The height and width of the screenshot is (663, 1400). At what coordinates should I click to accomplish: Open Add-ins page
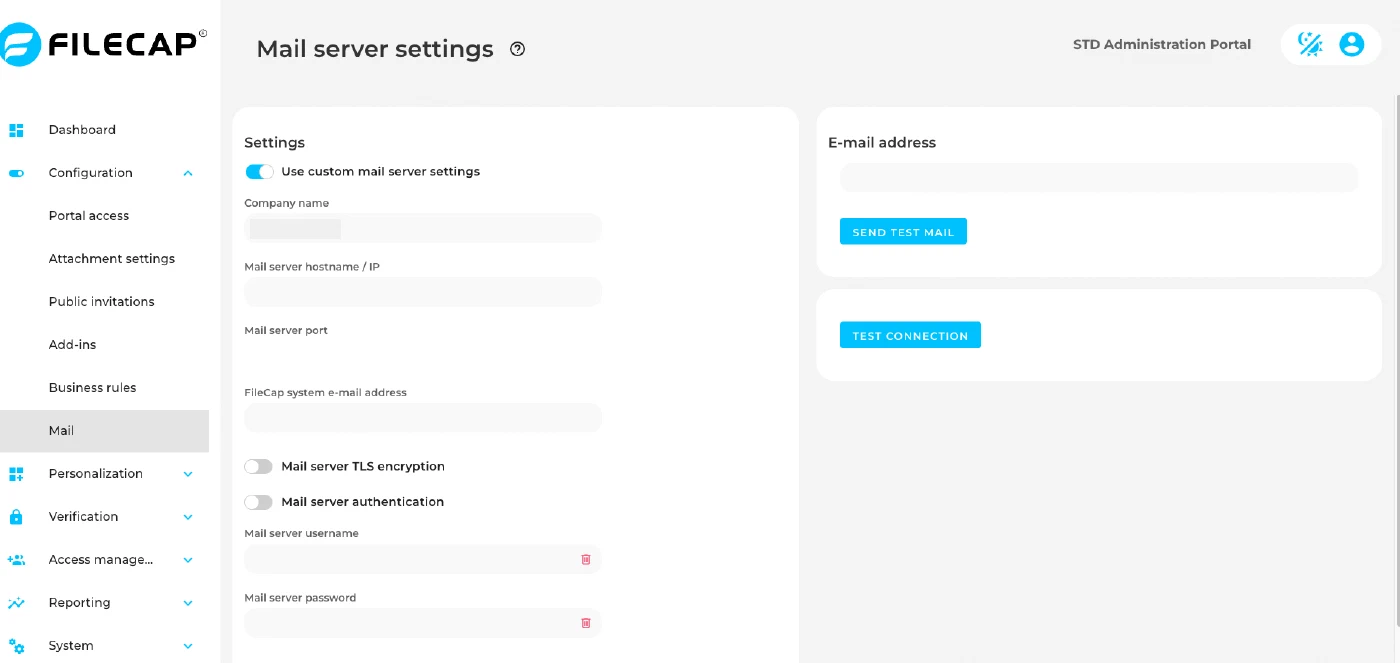point(71,345)
